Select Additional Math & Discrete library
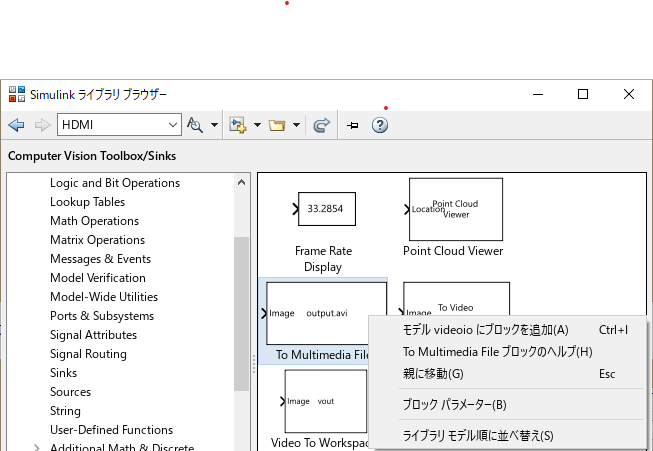Image resolution: width=653 pixels, height=451 pixels. tap(122, 447)
